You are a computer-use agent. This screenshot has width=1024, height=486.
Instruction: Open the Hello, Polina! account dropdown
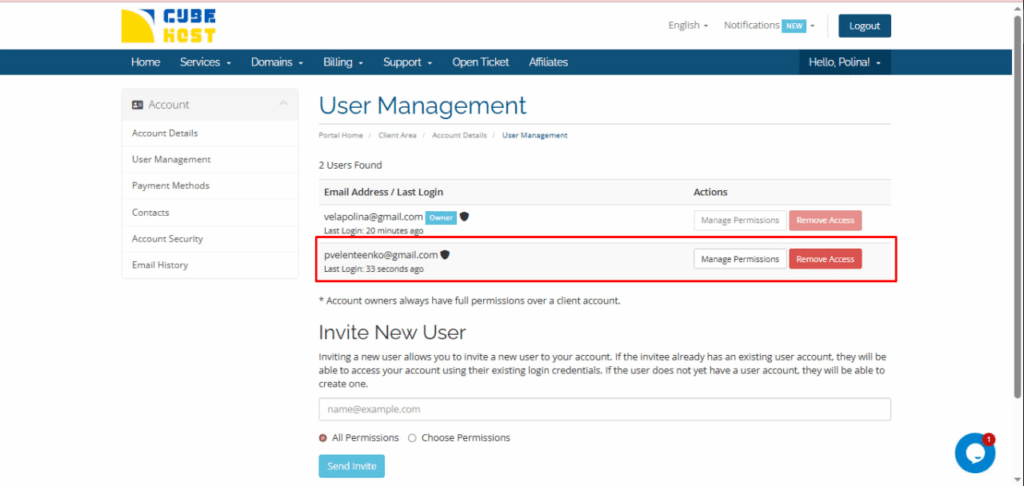(844, 62)
